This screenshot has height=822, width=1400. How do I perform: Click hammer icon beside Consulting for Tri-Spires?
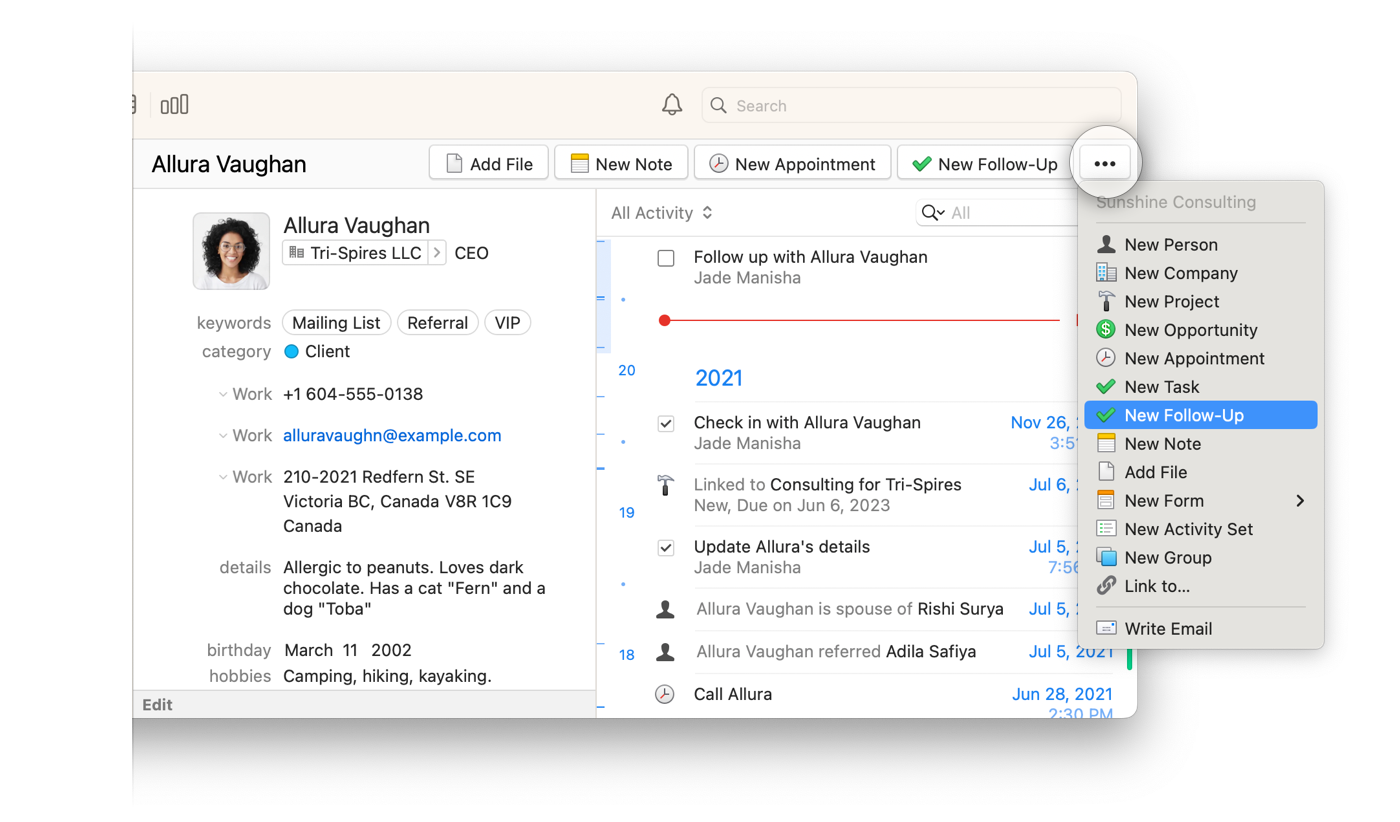(665, 485)
